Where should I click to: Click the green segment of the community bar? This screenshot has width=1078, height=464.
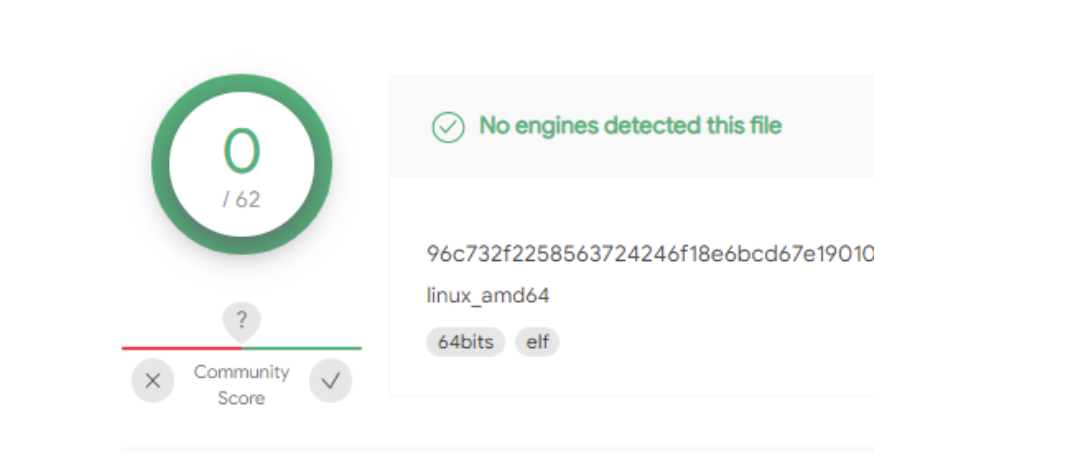(x=302, y=348)
